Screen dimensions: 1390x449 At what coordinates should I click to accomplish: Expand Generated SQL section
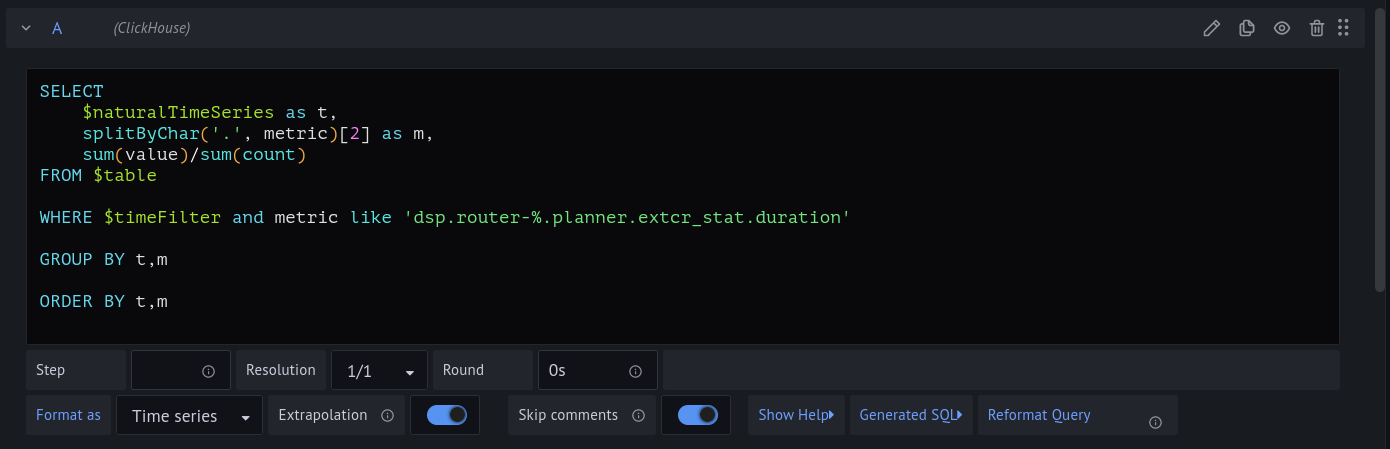click(911, 415)
